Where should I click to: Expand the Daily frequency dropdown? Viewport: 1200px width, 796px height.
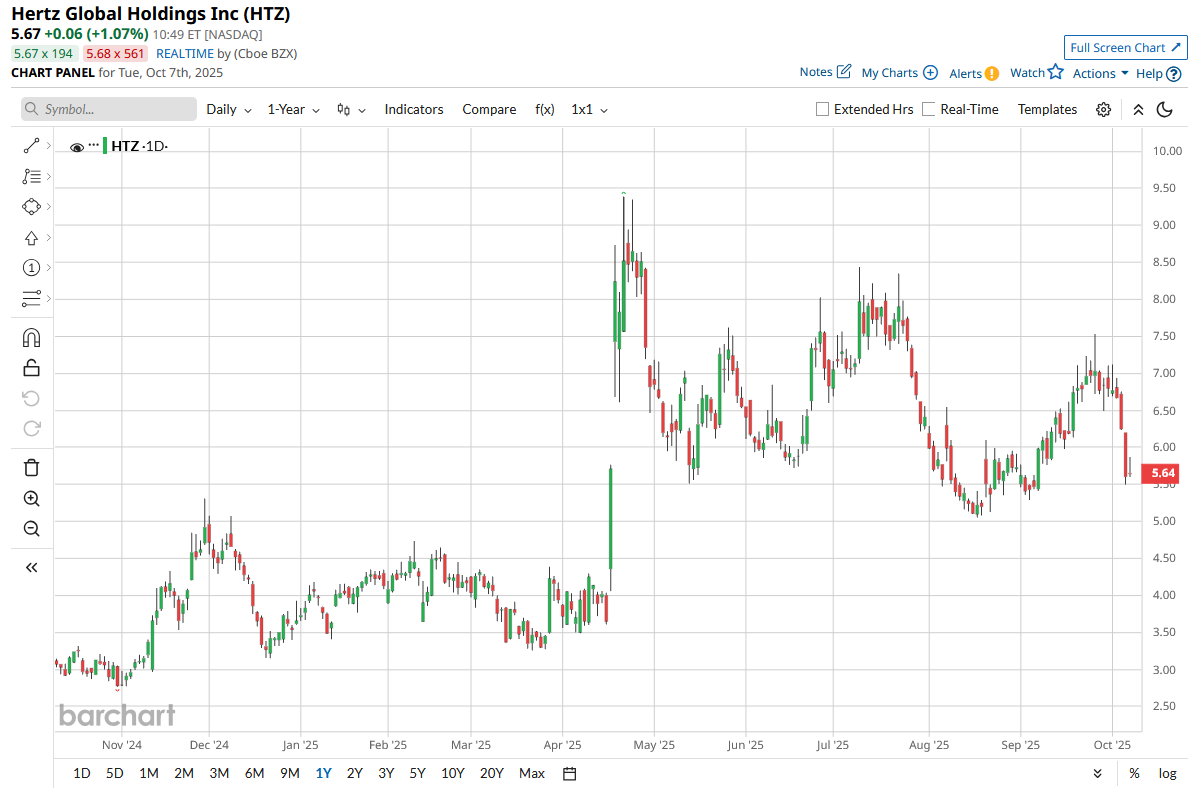pos(229,110)
